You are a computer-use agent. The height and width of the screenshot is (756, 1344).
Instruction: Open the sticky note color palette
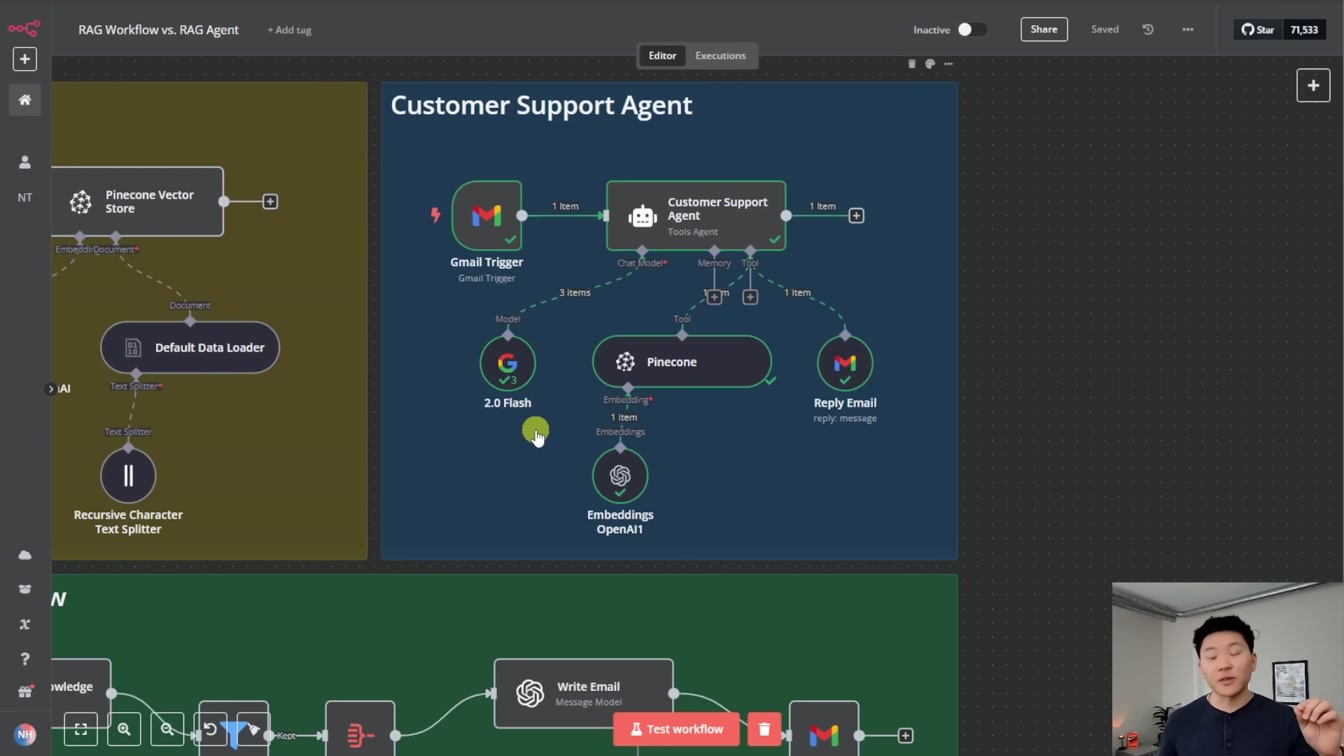click(x=930, y=64)
